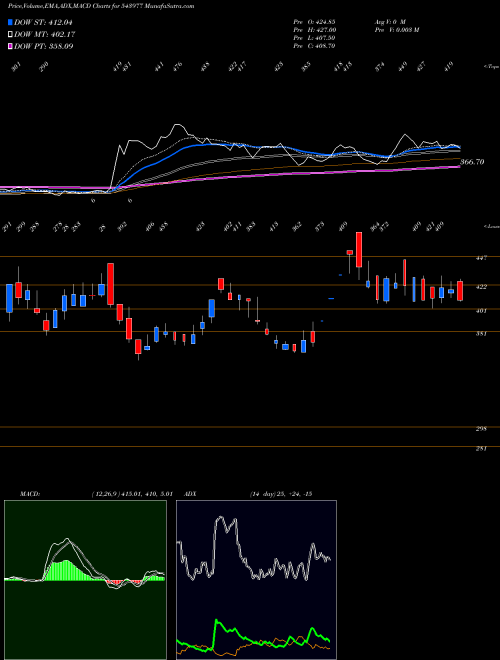Select the 'DOW PT: 358.09' legend text
This screenshot has width=500, height=660.
[x=44, y=46]
